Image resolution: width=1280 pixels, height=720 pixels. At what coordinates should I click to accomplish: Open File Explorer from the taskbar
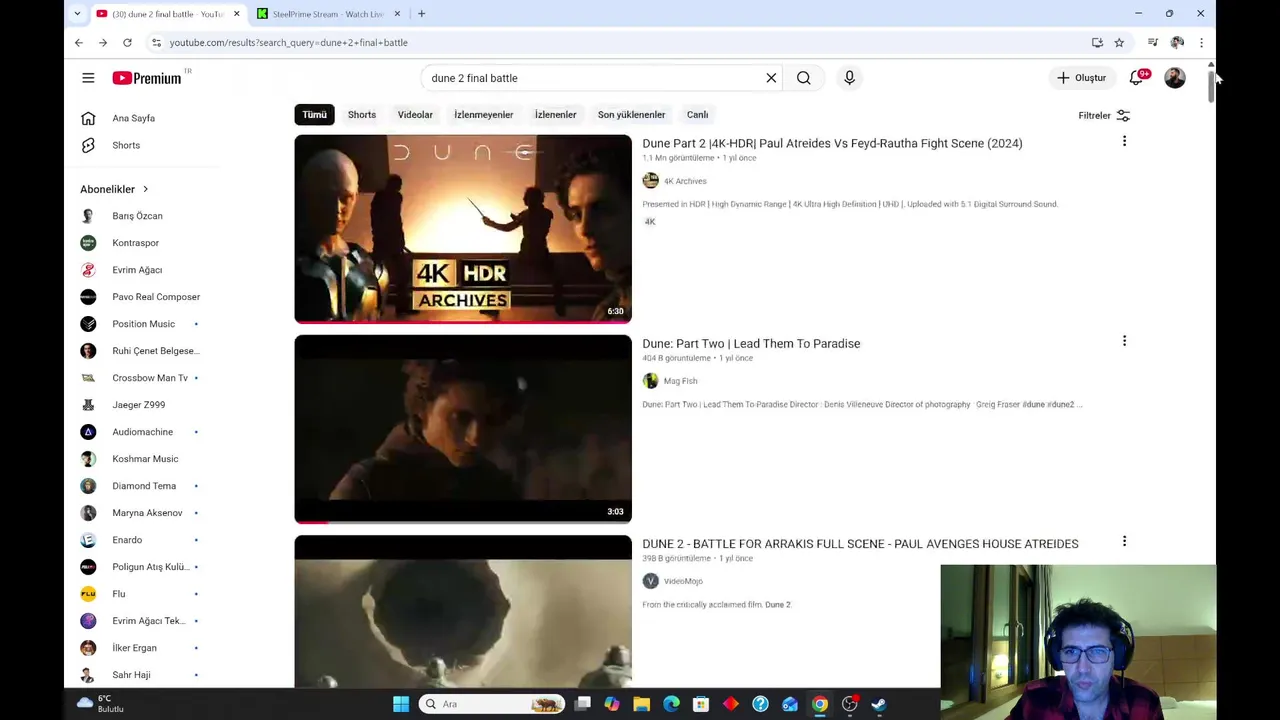pos(642,704)
